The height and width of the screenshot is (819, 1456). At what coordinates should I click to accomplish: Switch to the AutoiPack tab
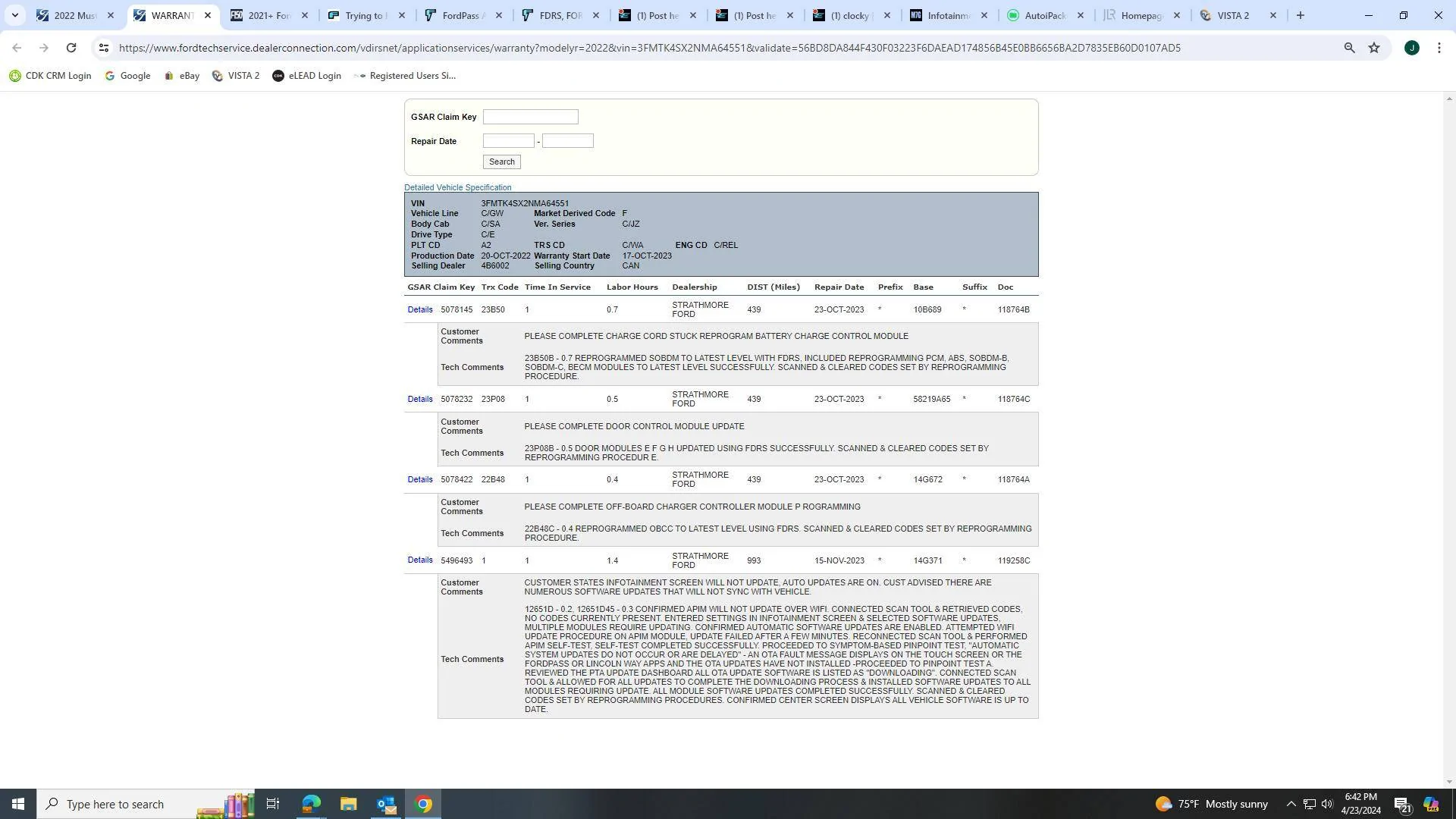(x=1046, y=15)
